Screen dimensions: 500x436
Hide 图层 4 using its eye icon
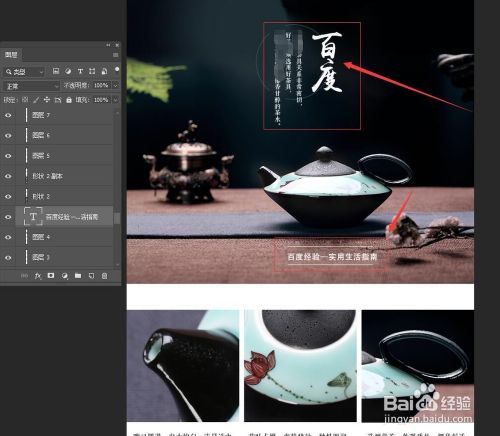(8, 237)
